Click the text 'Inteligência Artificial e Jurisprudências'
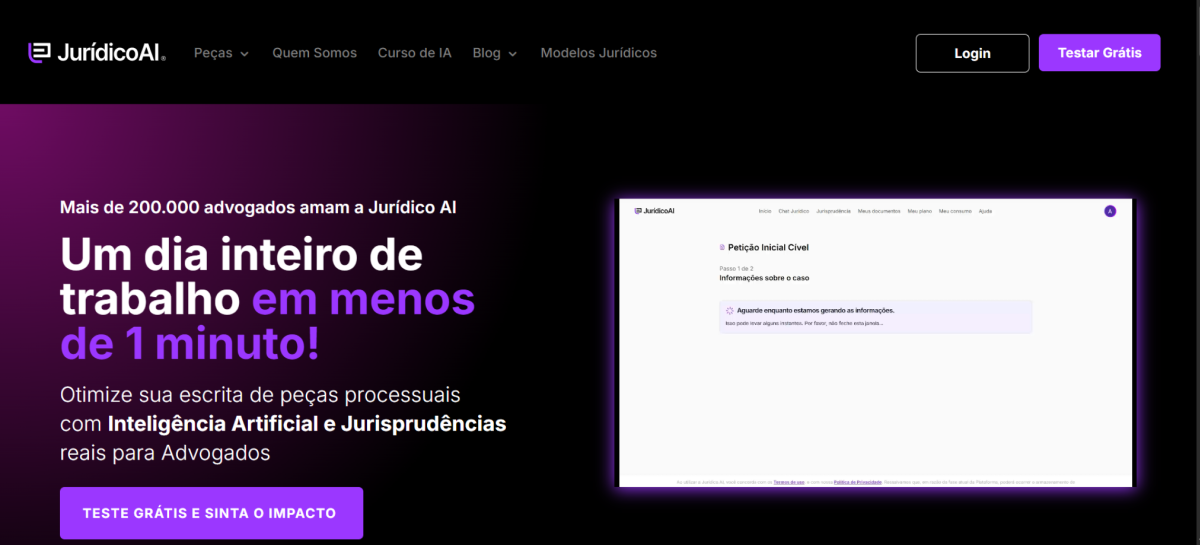 tap(307, 423)
